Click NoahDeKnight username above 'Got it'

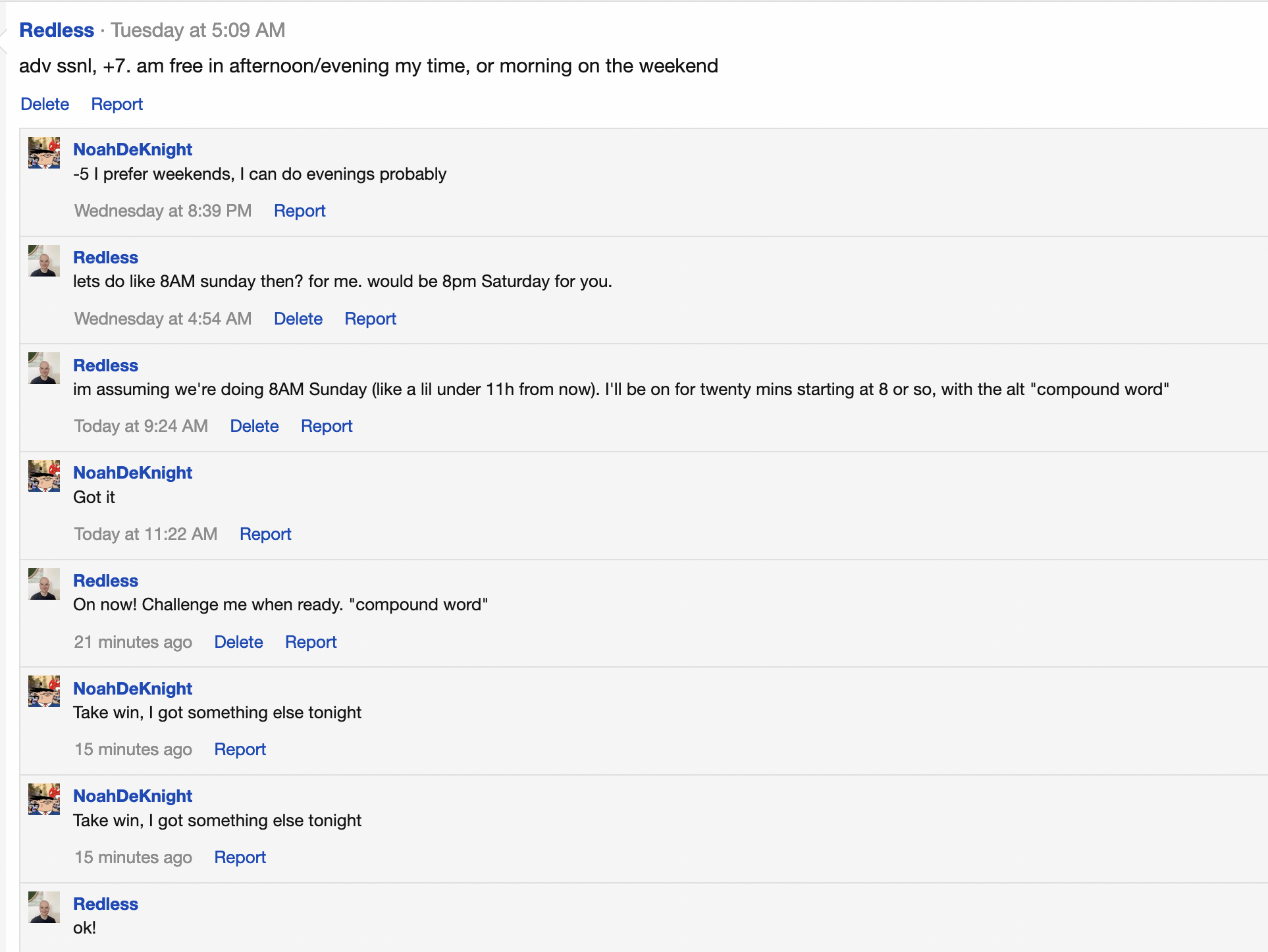(x=132, y=473)
